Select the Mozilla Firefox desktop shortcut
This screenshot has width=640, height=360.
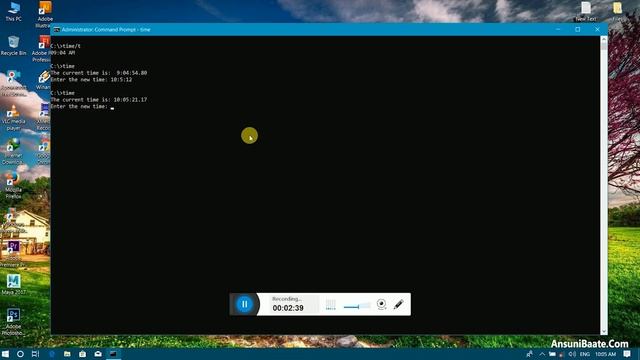click(x=13, y=185)
